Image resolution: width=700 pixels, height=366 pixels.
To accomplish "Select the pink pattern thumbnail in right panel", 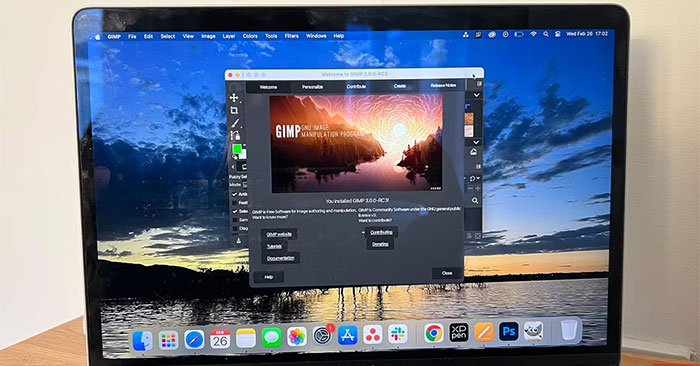I will (469, 131).
